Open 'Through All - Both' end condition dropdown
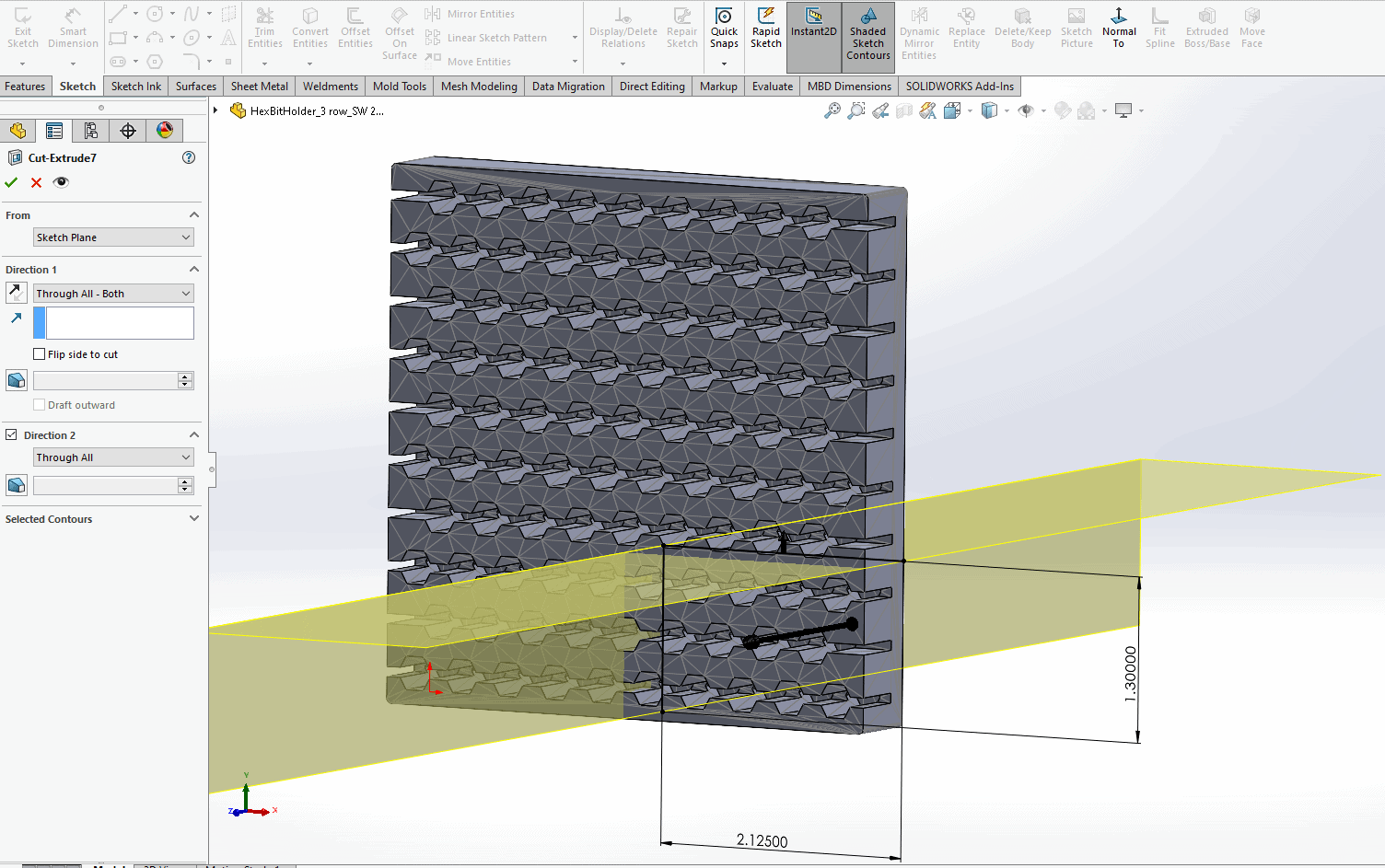The image size is (1385, 868). pyautogui.click(x=113, y=294)
